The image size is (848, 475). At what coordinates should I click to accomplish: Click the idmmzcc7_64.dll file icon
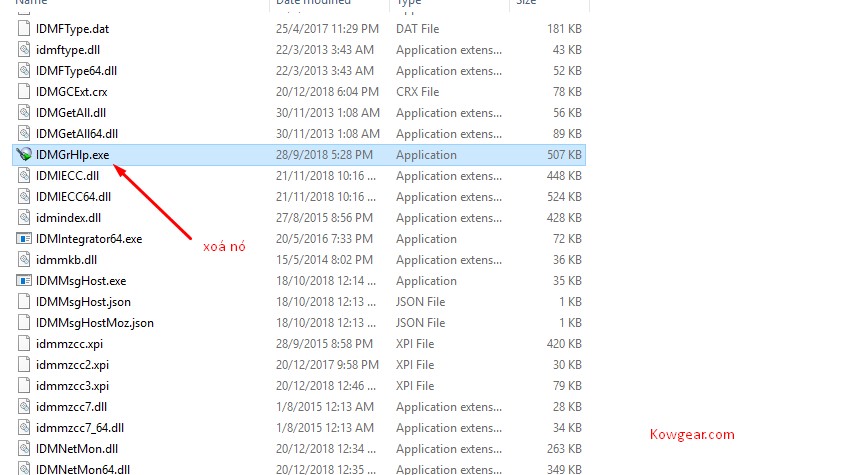point(24,428)
